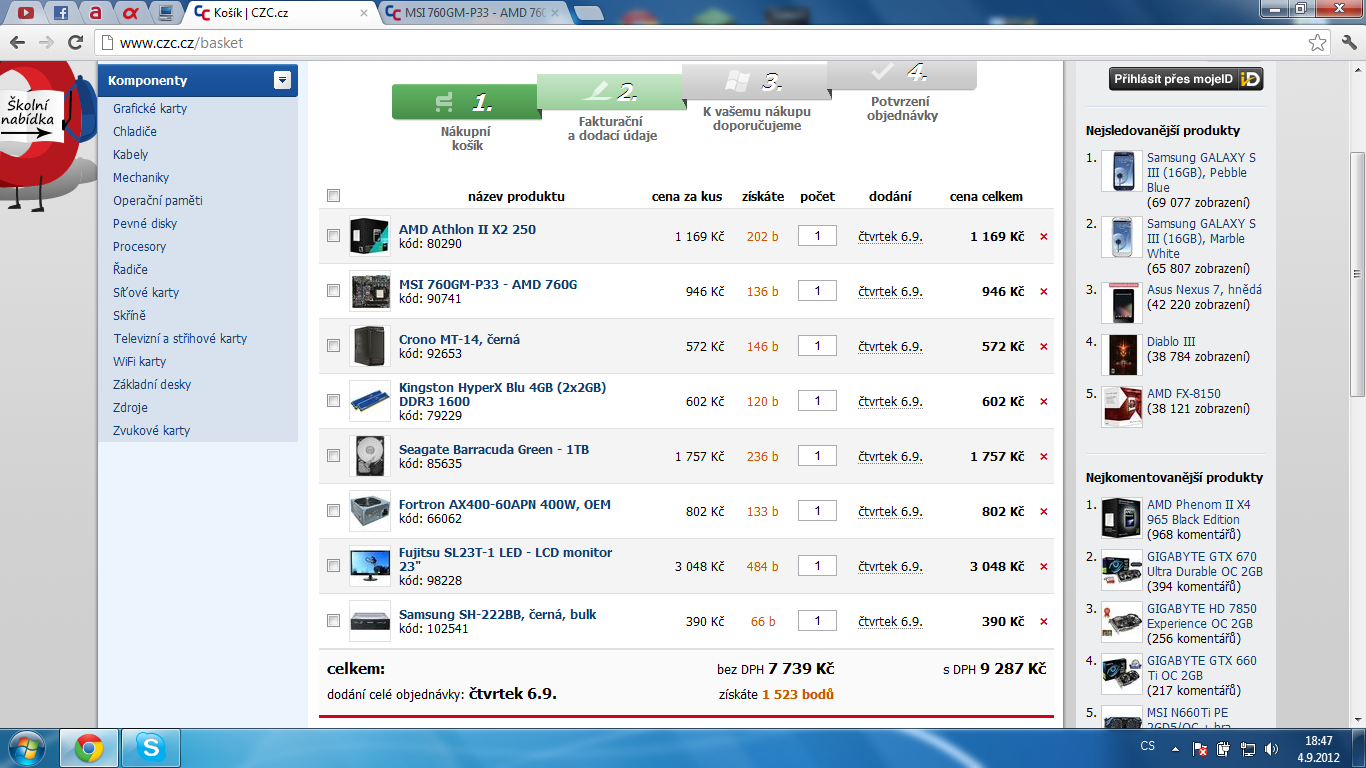Open Skype from the taskbar

click(x=151, y=747)
